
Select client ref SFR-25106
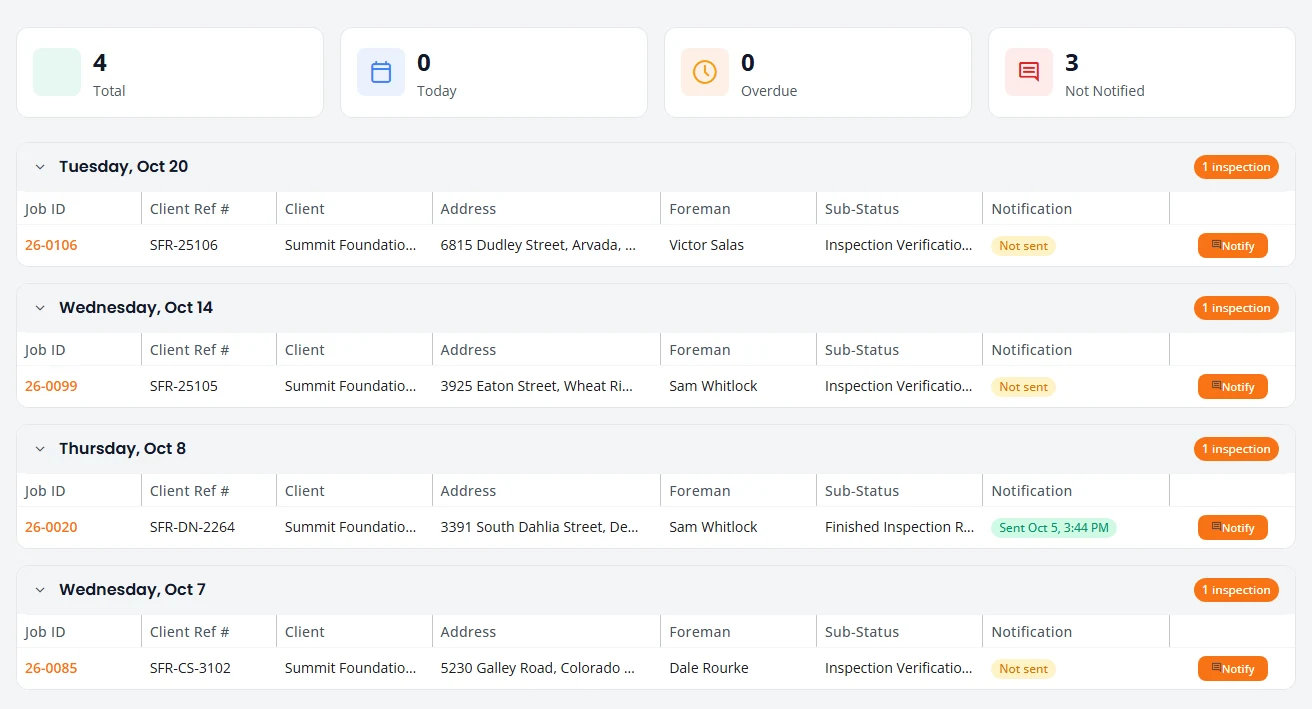coord(184,245)
